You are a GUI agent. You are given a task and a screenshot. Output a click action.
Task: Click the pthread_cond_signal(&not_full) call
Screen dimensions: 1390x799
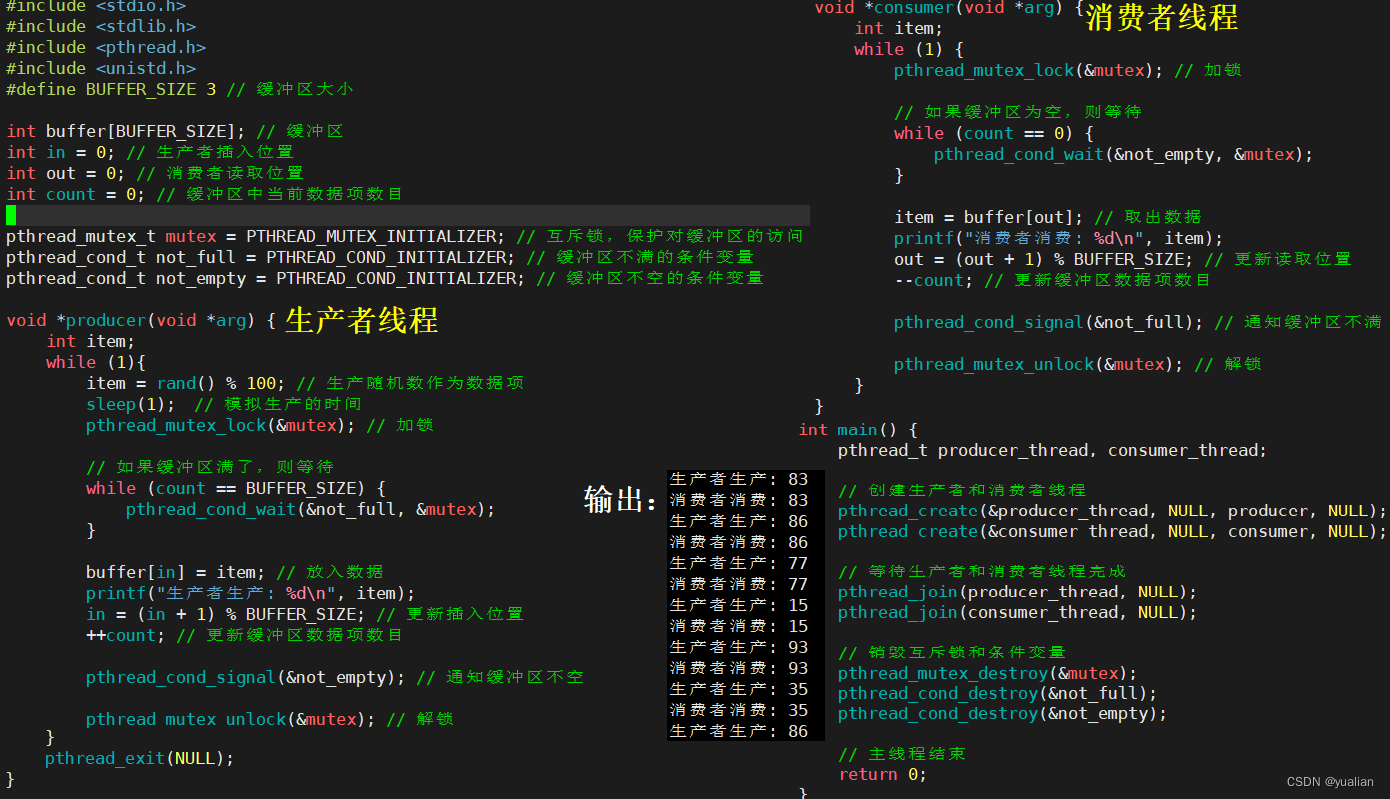[x=1048, y=322]
